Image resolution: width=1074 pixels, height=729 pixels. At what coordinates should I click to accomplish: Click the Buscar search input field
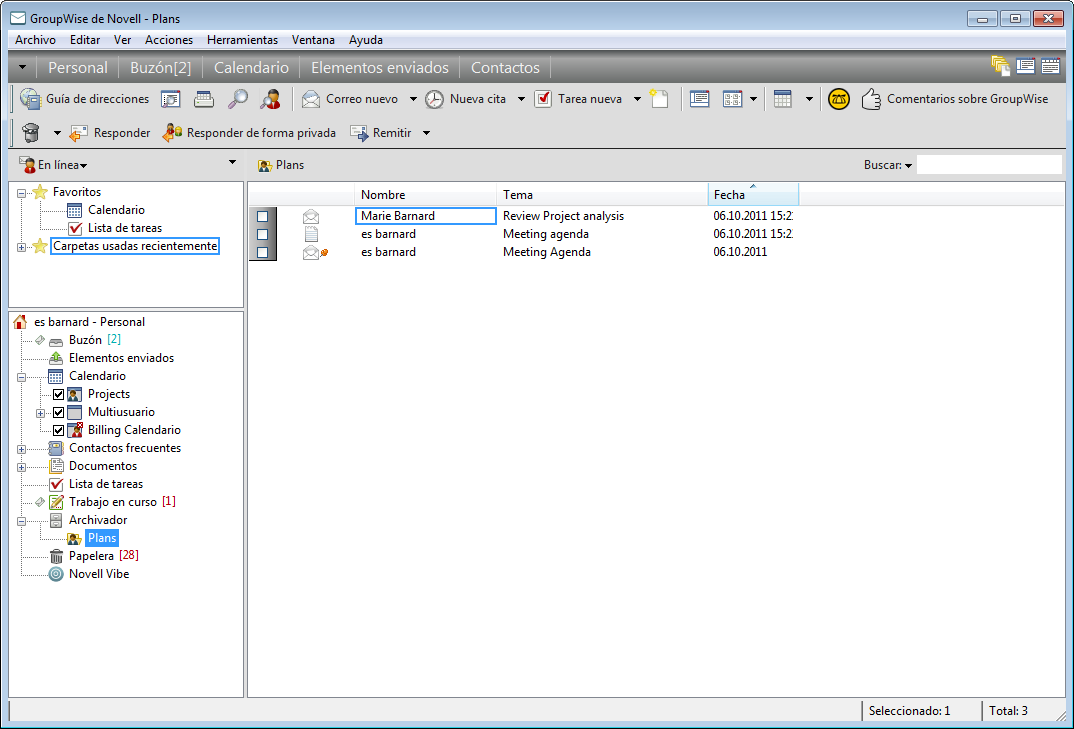(x=989, y=165)
